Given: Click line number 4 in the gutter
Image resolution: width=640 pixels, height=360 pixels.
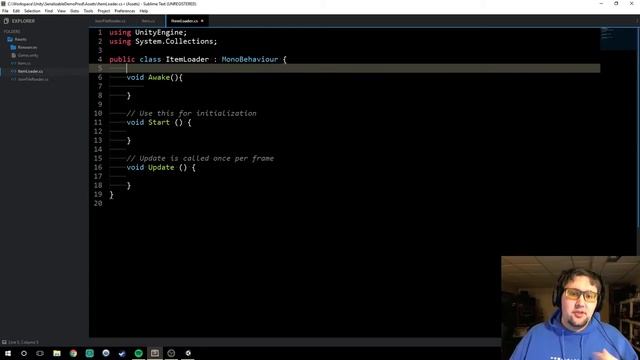Looking at the screenshot, I should tap(100, 59).
